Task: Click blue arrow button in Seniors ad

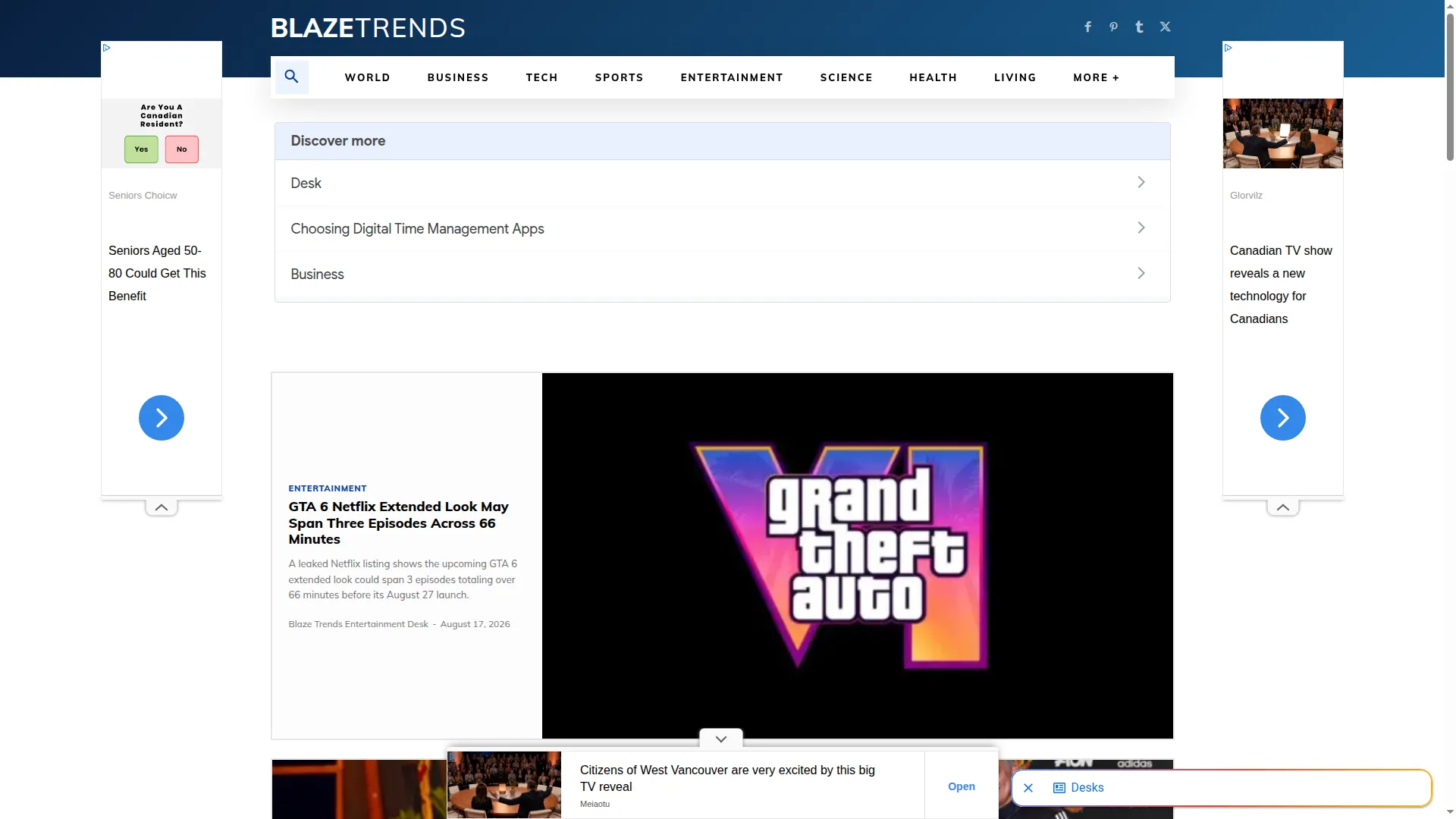Action: pos(162,418)
